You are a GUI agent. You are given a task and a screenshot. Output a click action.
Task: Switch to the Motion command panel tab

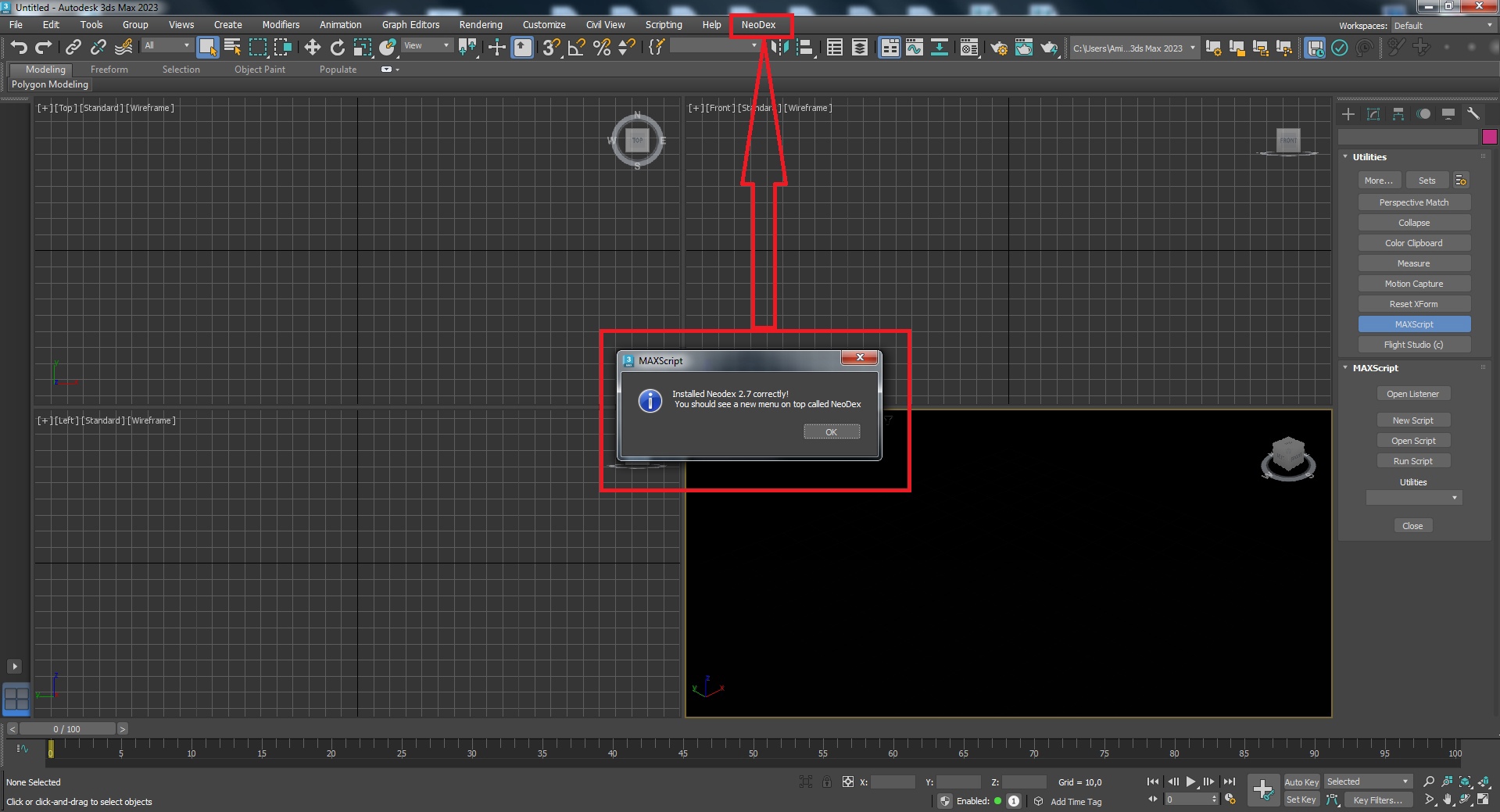(x=1423, y=114)
